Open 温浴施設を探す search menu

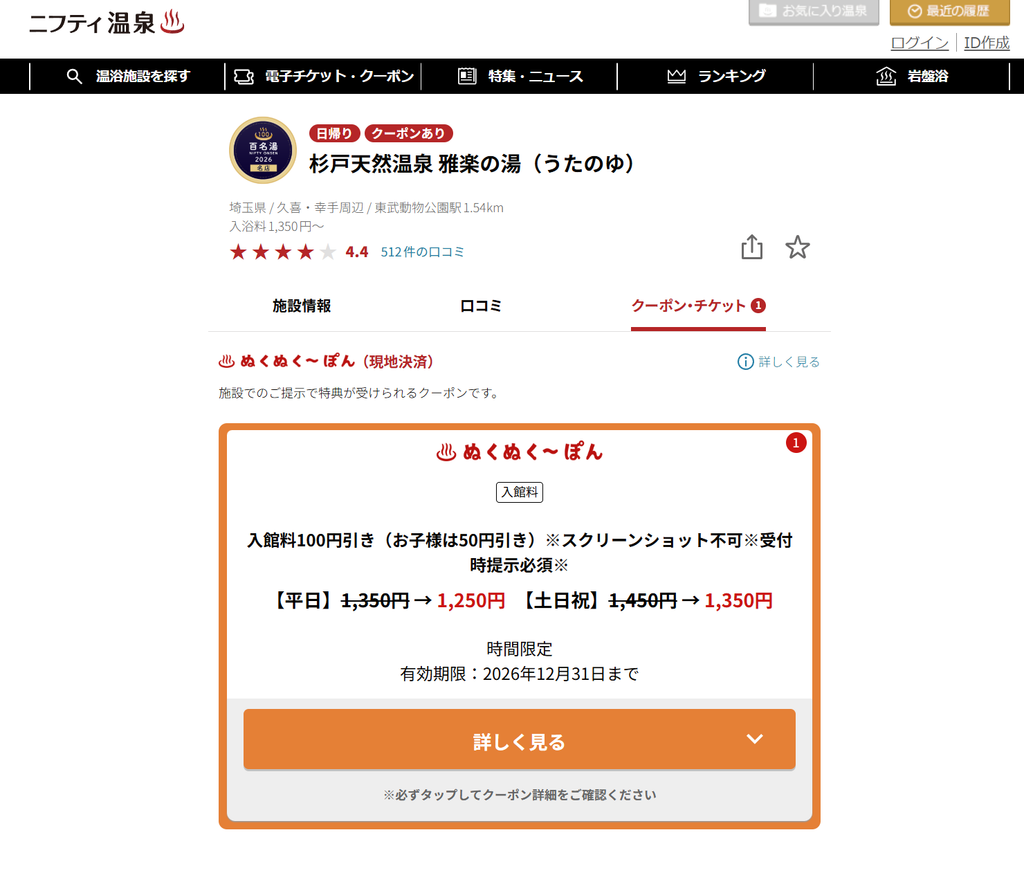pyautogui.click(x=128, y=76)
